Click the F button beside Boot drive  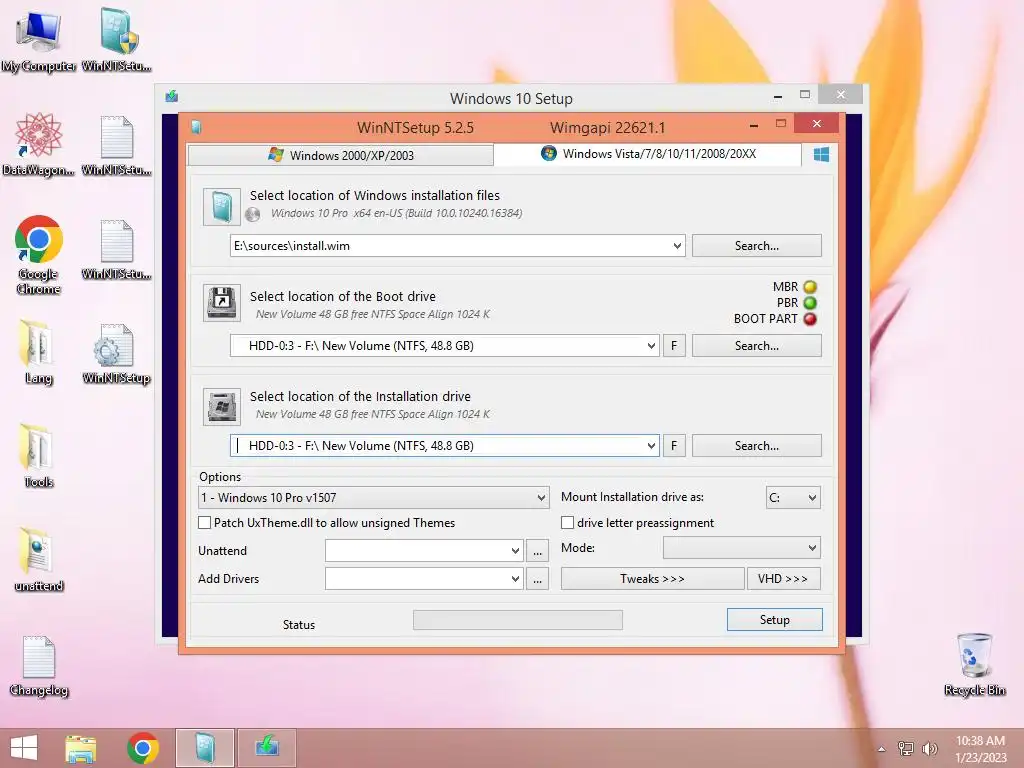(674, 346)
